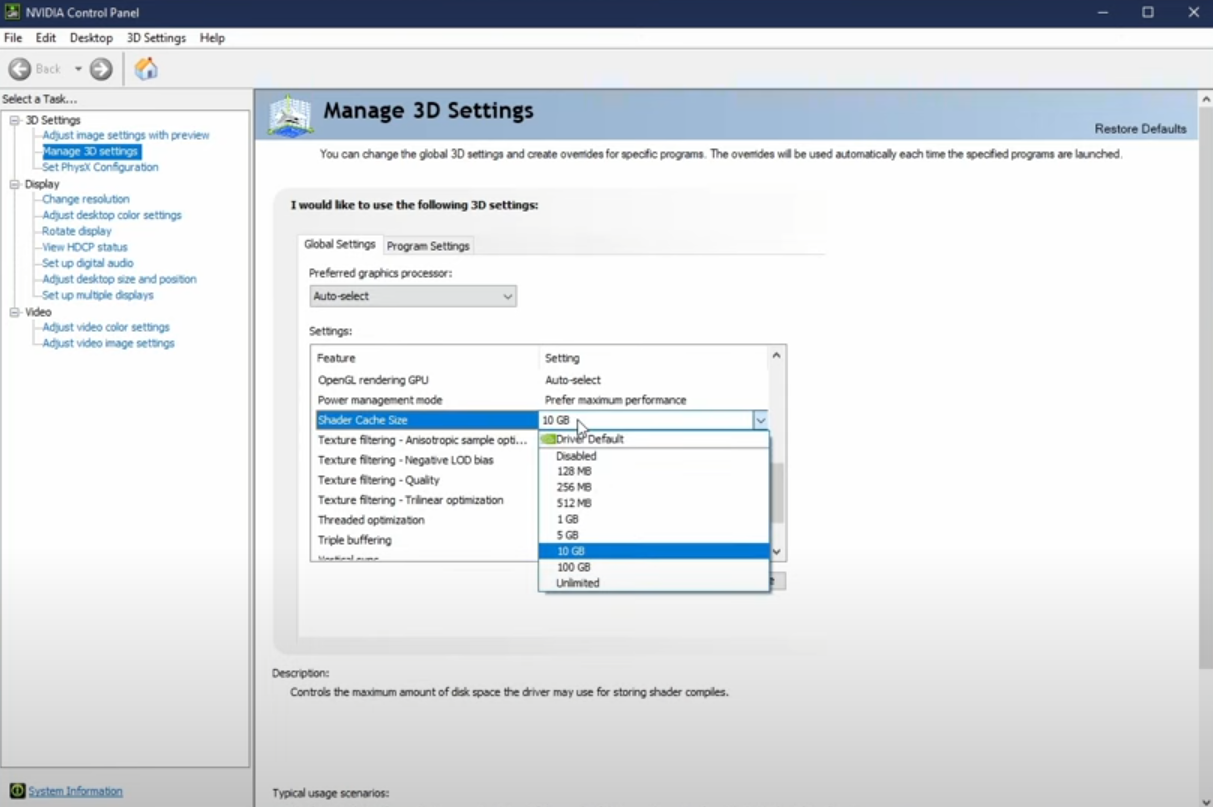Select Set PhysX Configuration

[x=100, y=167]
